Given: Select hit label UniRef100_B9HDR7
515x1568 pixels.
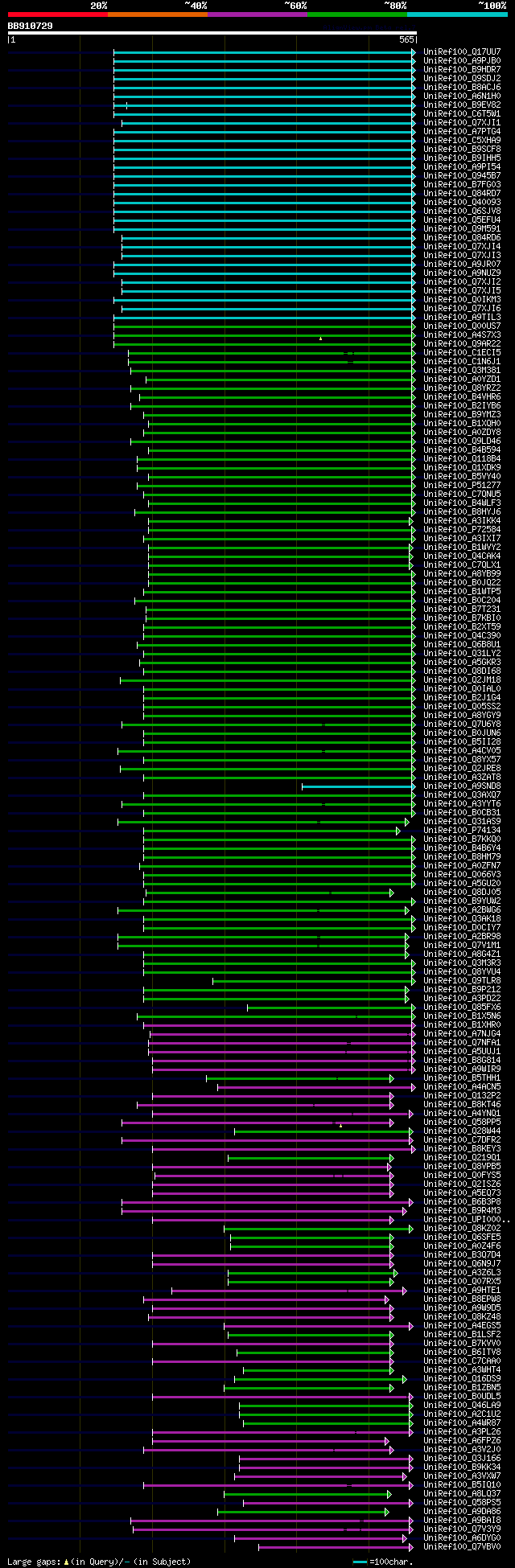Looking at the screenshot, I should click(462, 69).
